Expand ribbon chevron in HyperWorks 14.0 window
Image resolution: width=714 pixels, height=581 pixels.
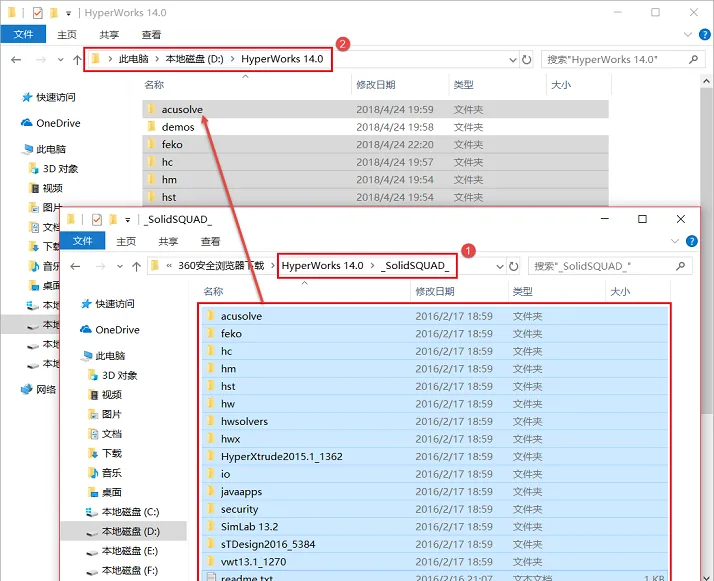pyautogui.click(x=688, y=35)
